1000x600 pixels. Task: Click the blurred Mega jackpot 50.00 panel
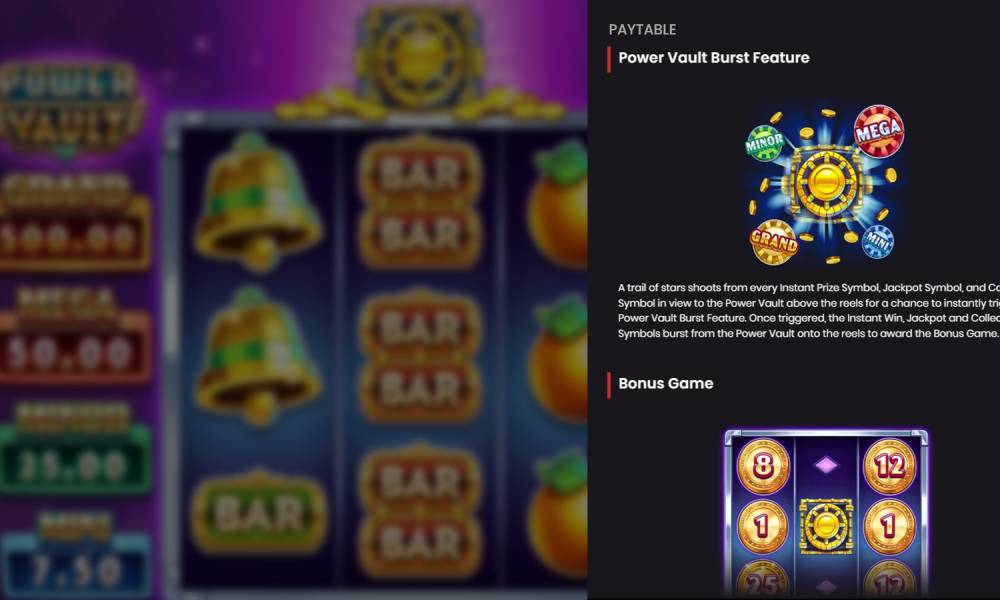pos(75,336)
